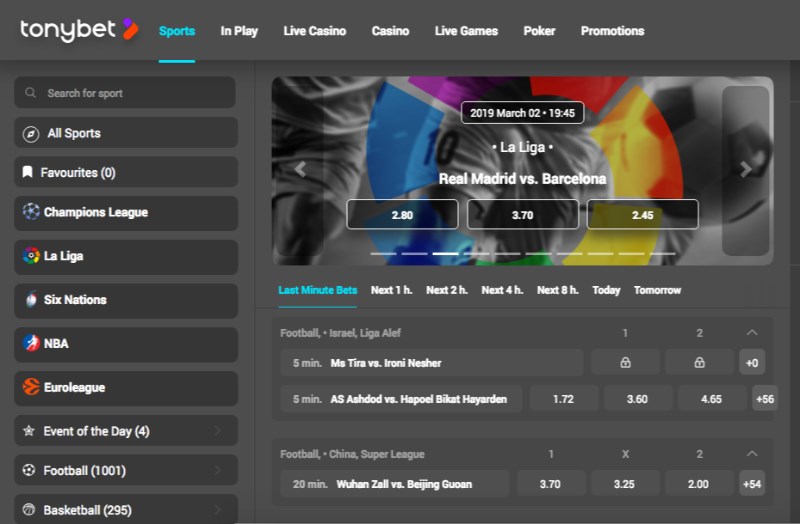Open Wuhan Zall vs. Beijing Guoan match
800x524 pixels.
pos(394,483)
